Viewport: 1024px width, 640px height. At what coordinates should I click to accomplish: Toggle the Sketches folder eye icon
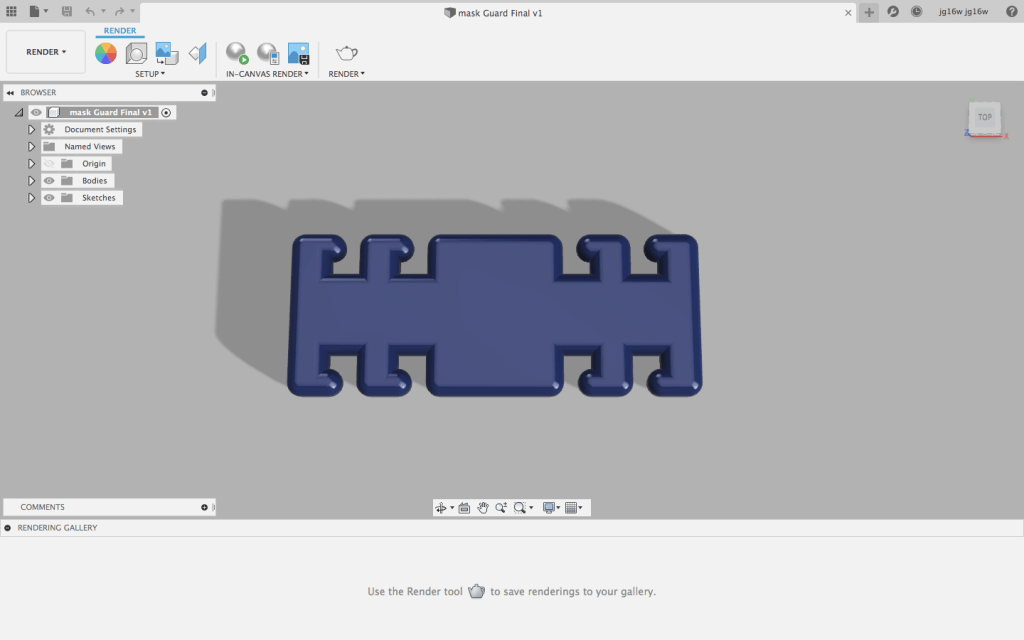click(48, 198)
